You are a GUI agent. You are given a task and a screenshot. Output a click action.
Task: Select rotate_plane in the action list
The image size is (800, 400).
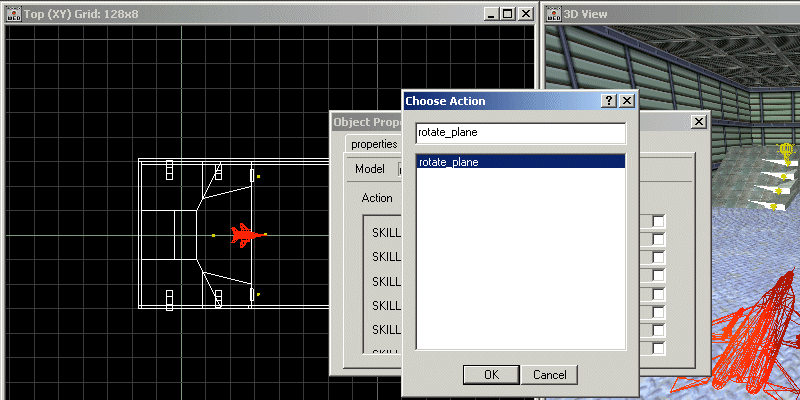520,162
